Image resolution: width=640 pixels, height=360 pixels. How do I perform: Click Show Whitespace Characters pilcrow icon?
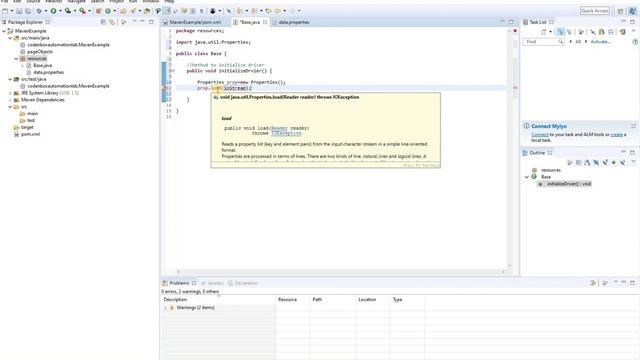tap(201, 11)
